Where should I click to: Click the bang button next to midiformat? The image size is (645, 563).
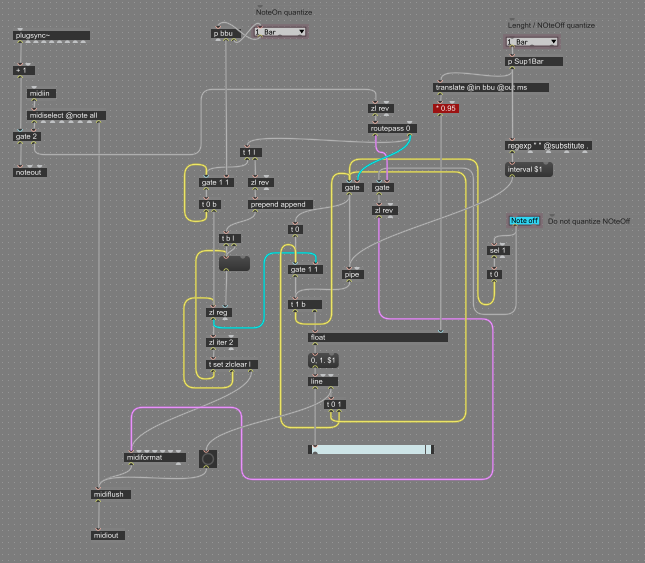(207, 458)
